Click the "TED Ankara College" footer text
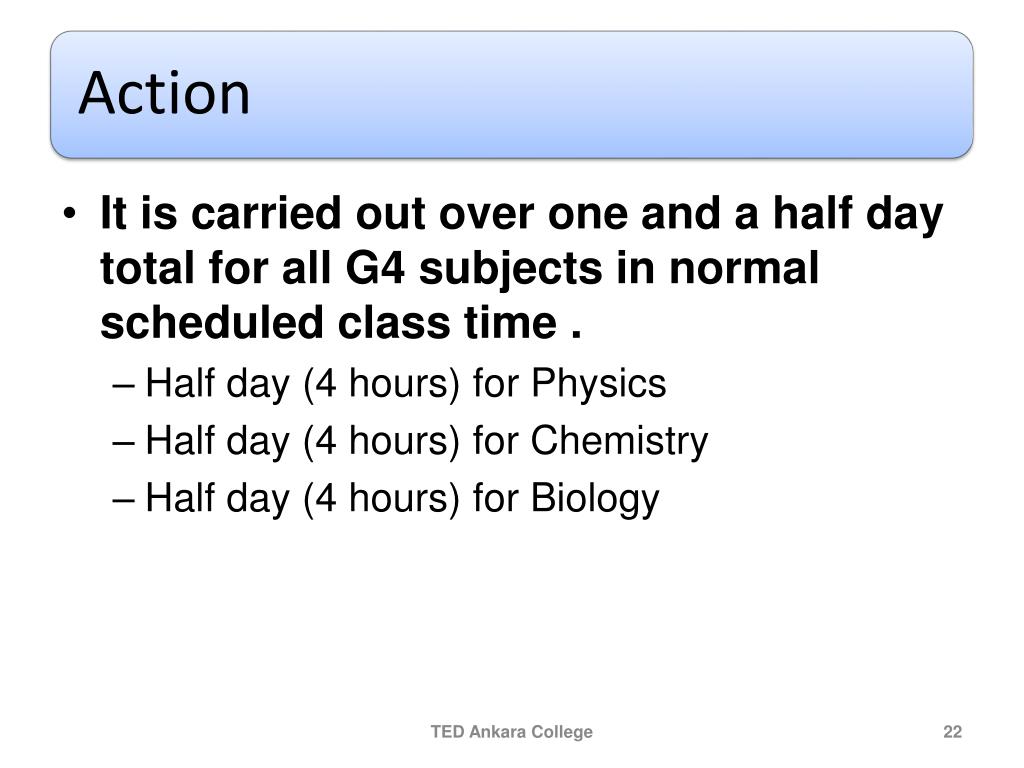The image size is (1024, 768). point(512,732)
